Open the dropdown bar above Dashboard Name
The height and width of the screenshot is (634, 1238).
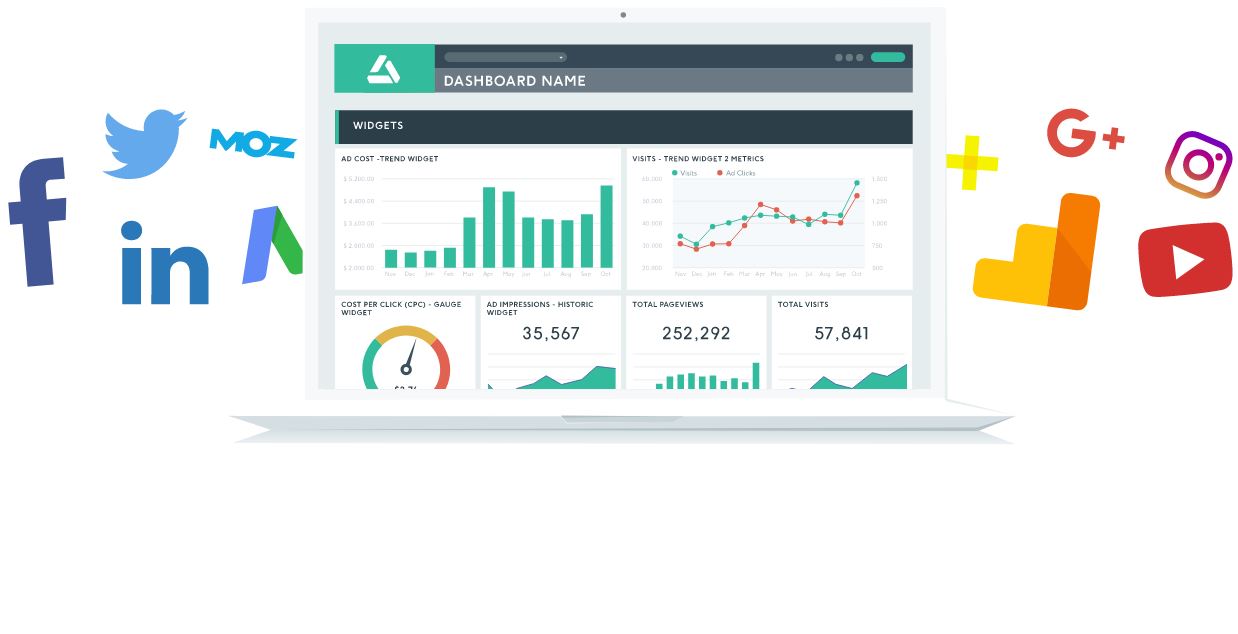coord(505,57)
